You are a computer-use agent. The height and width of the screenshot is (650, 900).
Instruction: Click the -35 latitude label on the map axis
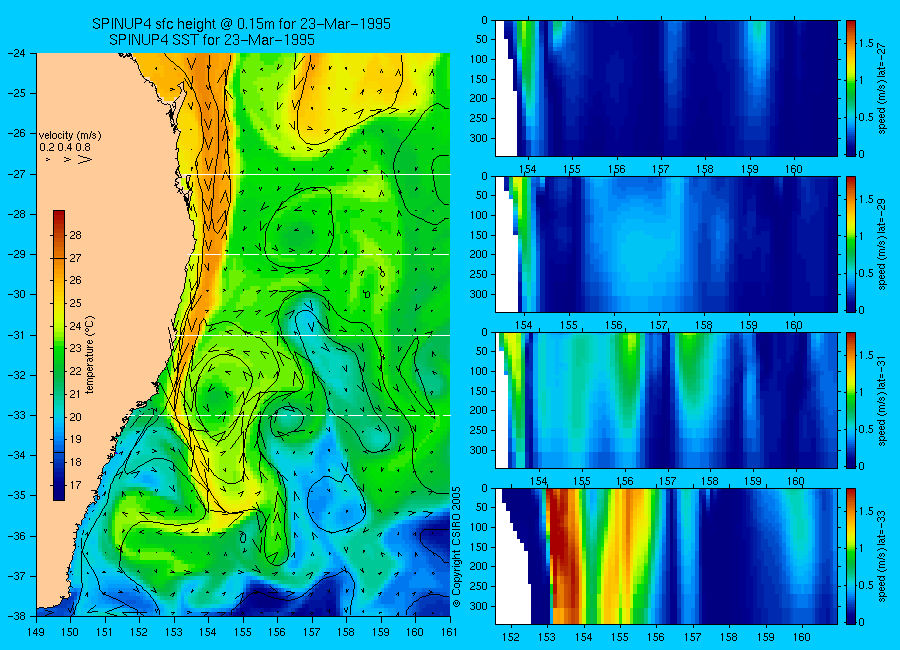pos(17,495)
